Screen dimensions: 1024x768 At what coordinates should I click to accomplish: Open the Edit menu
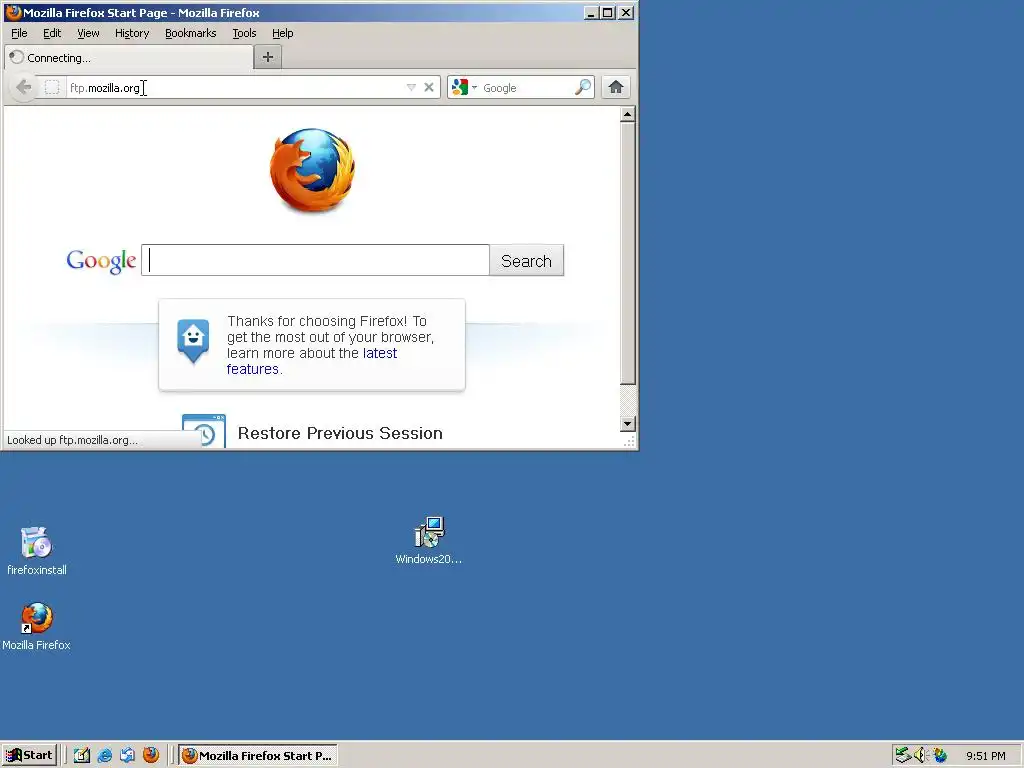point(52,33)
